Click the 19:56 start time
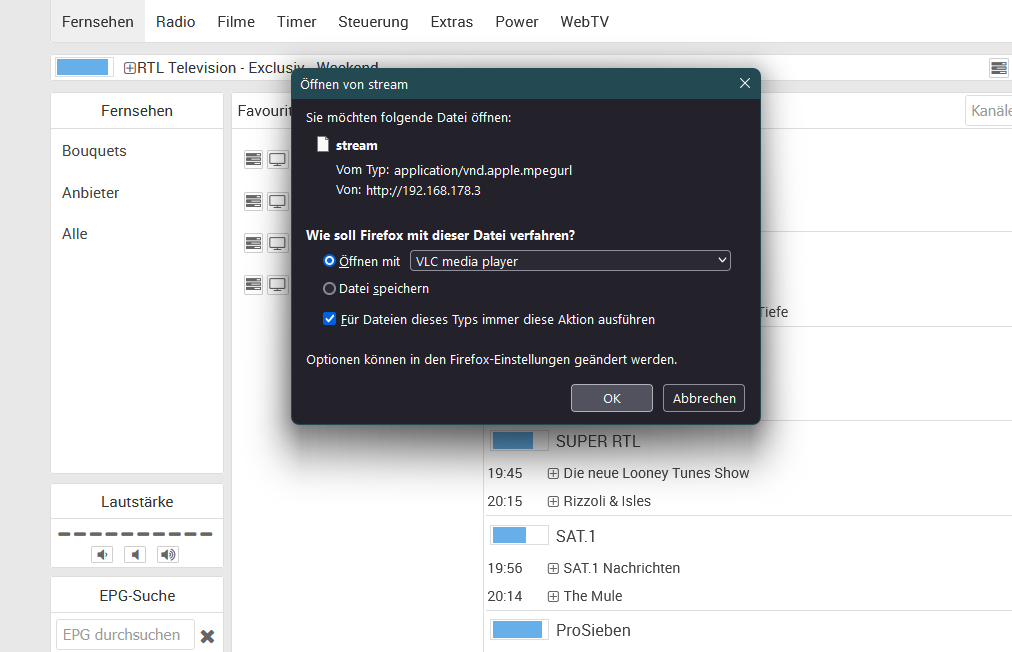Viewport: 1012px width, 652px height. pos(505,569)
